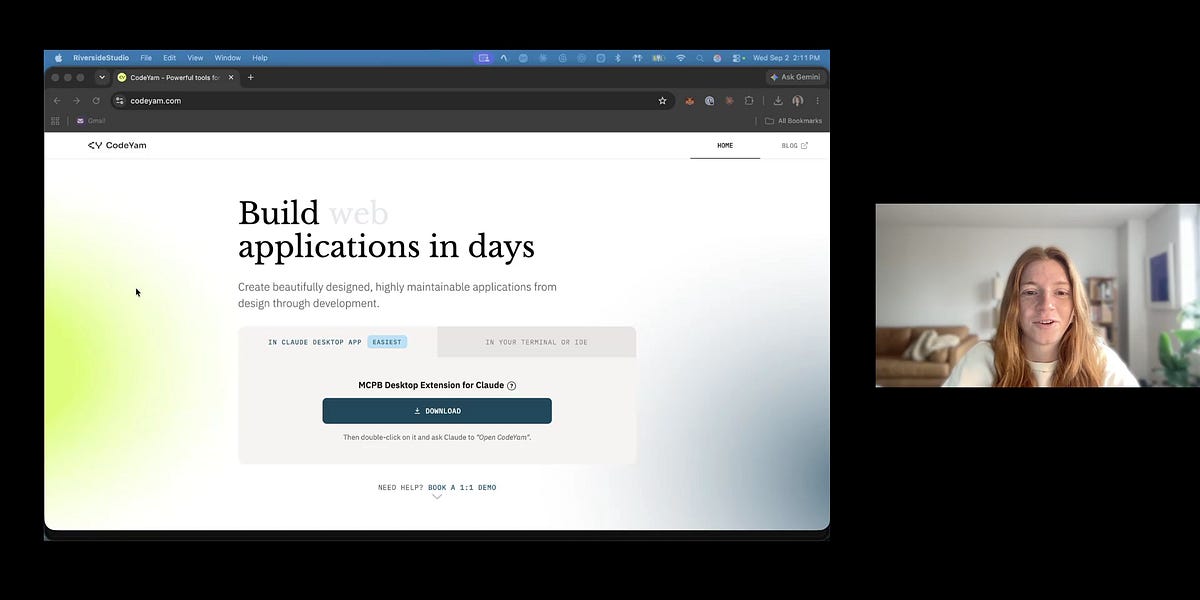Click the date and time display
Image resolution: width=1200 pixels, height=600 pixels.
click(786, 58)
